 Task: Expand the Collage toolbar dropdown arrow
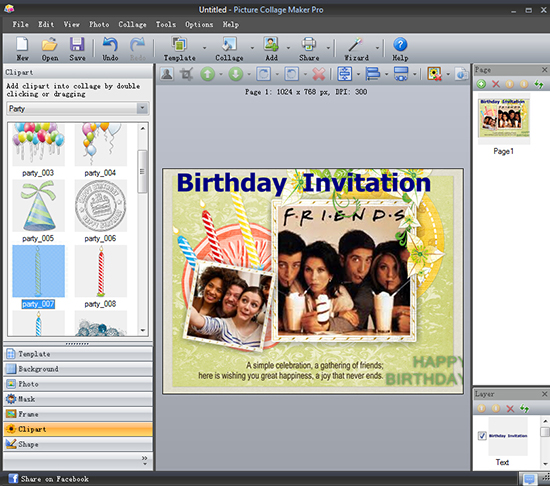click(x=252, y=48)
